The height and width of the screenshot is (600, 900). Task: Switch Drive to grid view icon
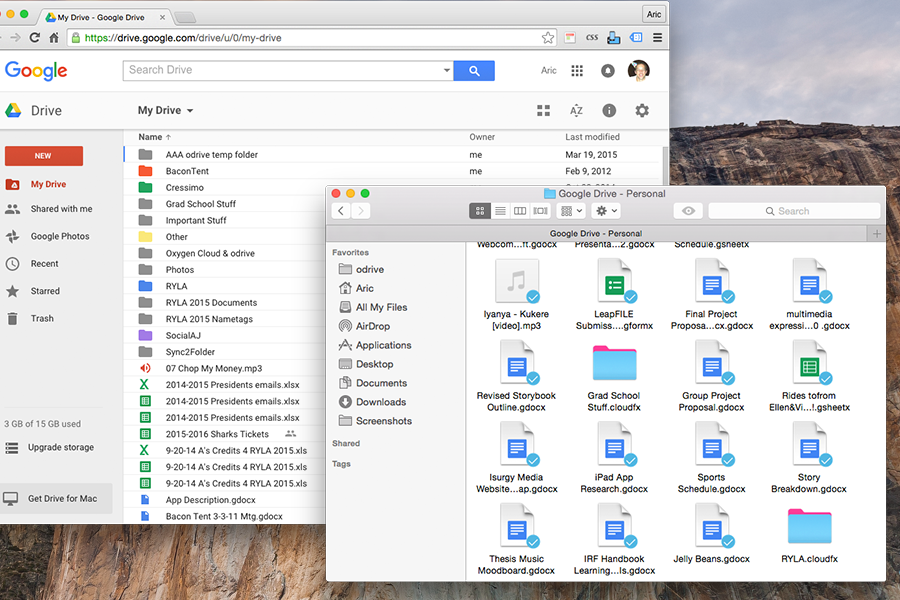tap(543, 110)
